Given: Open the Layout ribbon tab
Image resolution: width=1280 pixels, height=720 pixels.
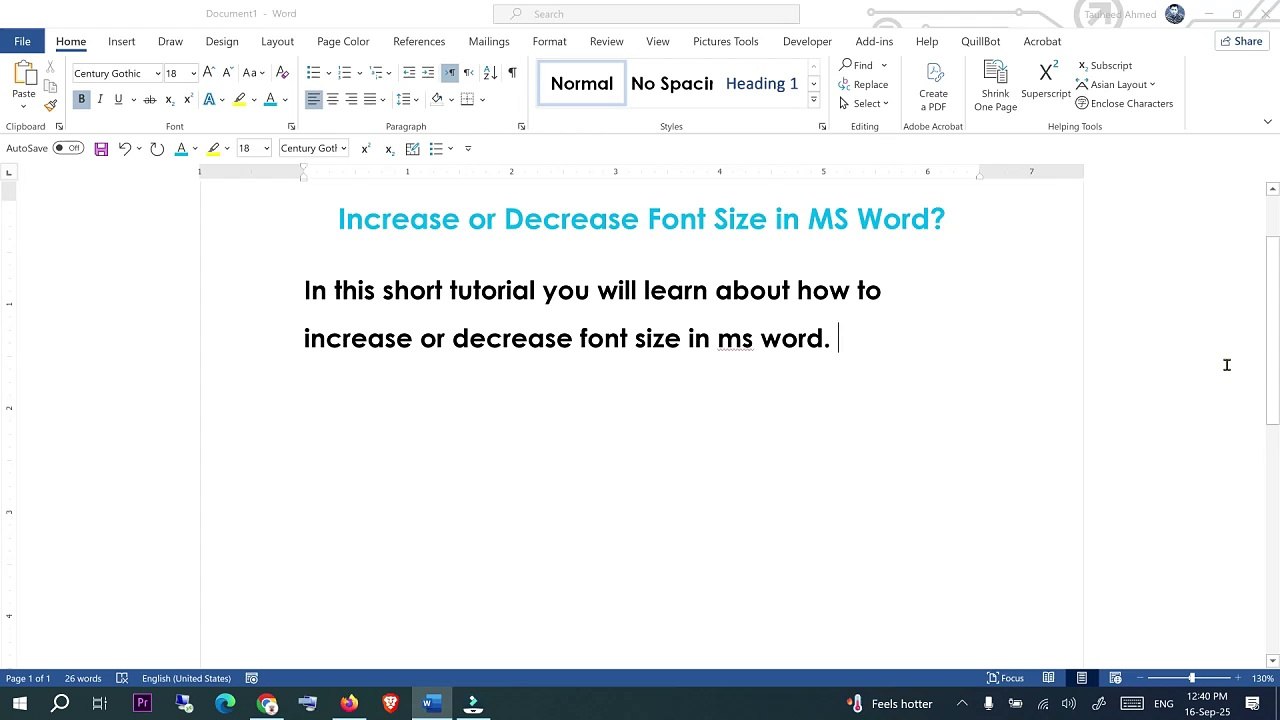Looking at the screenshot, I should click(x=277, y=41).
